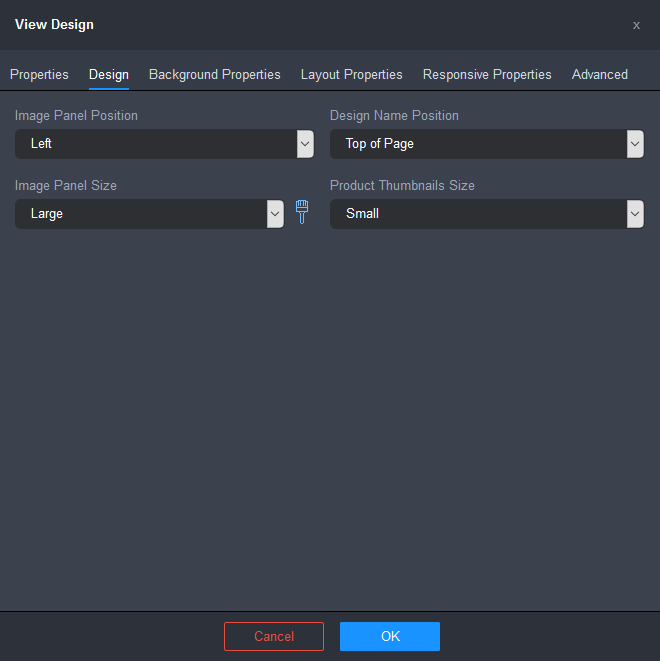This screenshot has width=660, height=661.
Task: Open the Design Name Position dropdown
Action: (x=487, y=144)
